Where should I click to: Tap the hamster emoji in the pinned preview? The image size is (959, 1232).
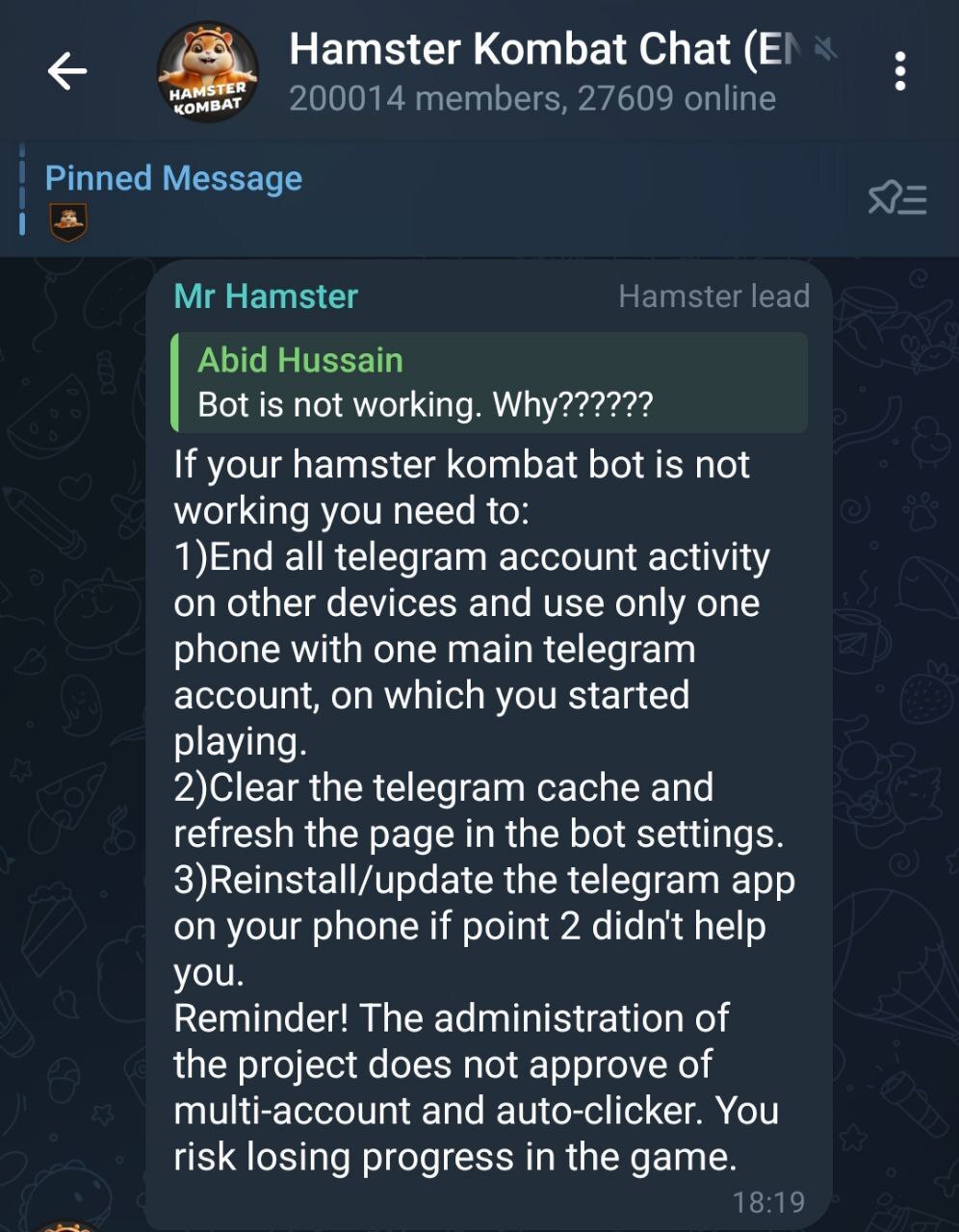(67, 222)
